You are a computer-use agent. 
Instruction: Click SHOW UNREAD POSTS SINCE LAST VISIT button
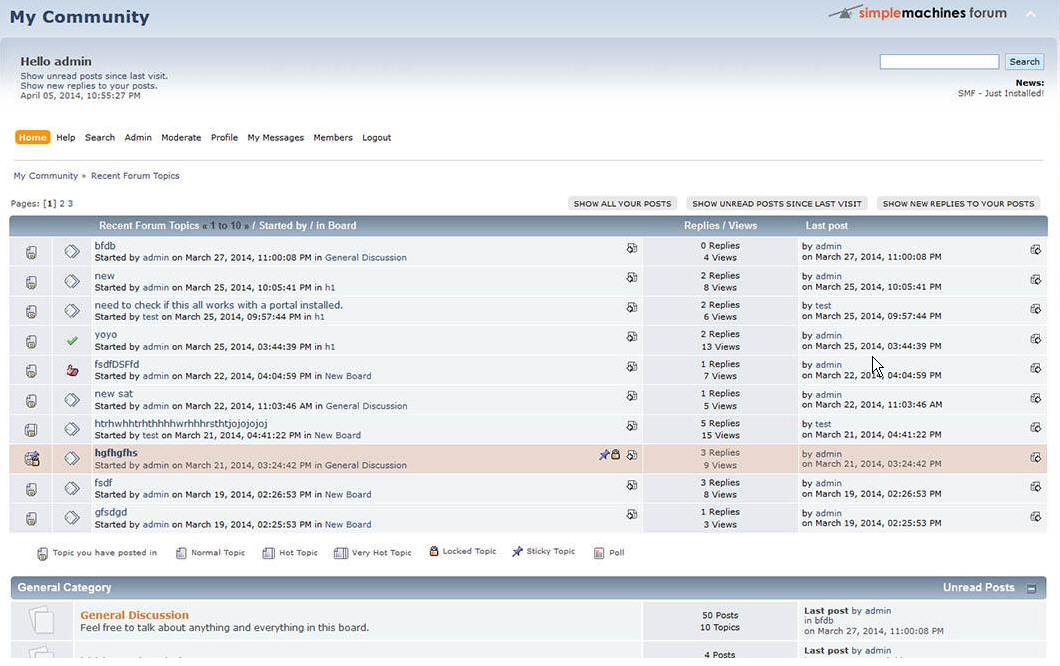[x=777, y=204]
